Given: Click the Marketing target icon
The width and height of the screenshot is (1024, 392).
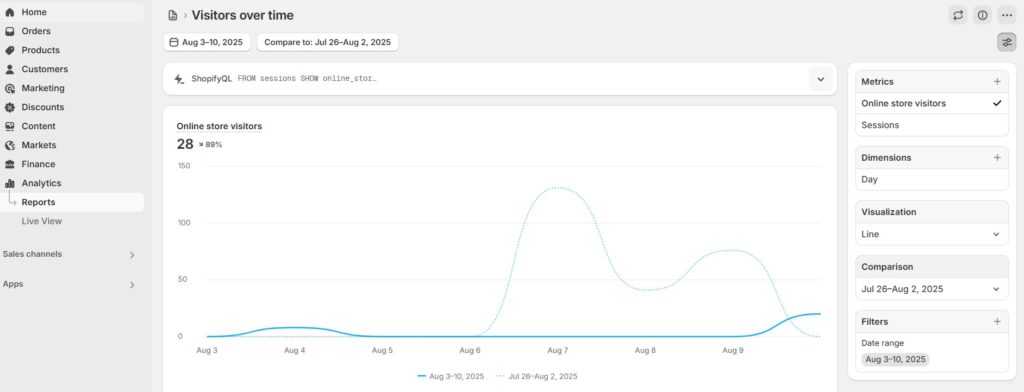Looking at the screenshot, I should (x=10, y=88).
